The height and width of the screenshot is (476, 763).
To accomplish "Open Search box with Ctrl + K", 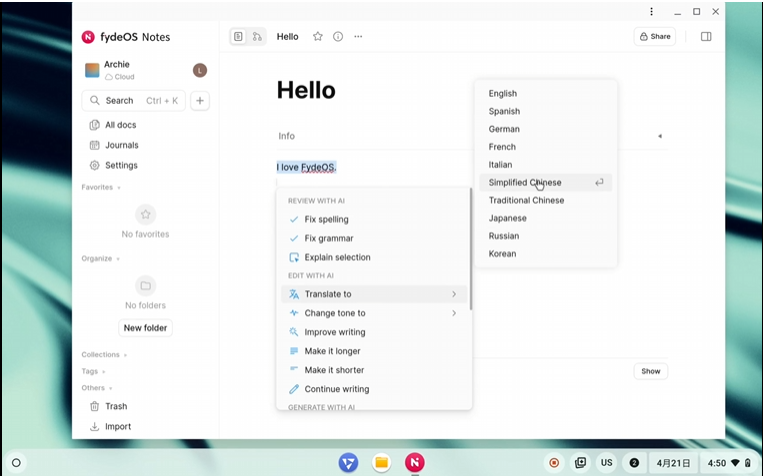I will [x=133, y=101].
